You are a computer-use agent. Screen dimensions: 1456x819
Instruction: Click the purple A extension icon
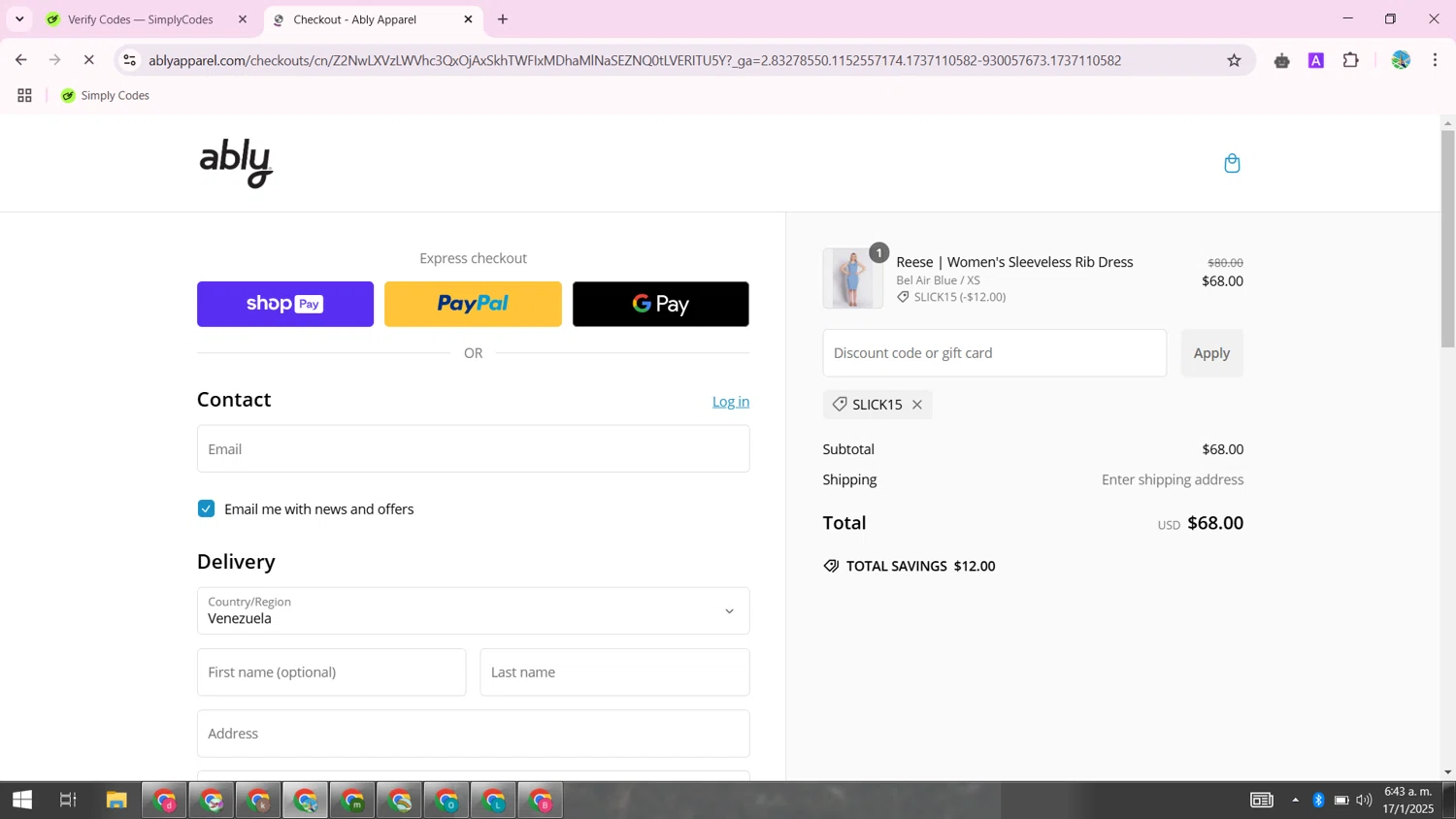pyautogui.click(x=1316, y=60)
